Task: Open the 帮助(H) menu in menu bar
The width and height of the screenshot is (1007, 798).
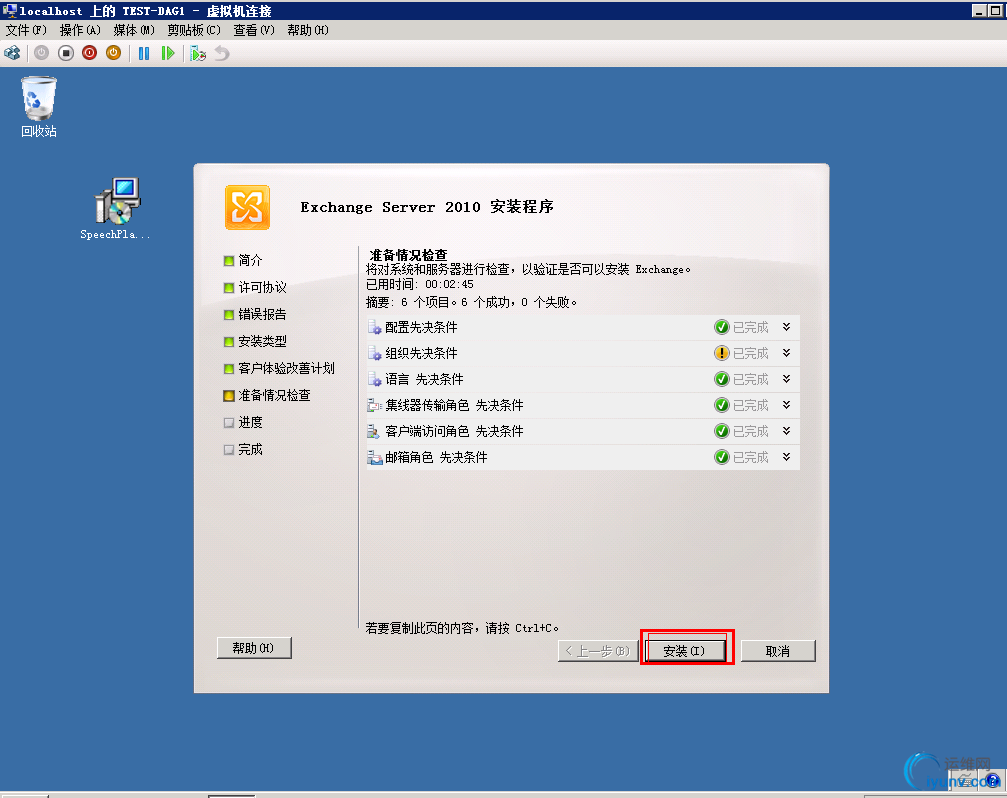Action: click(x=308, y=30)
